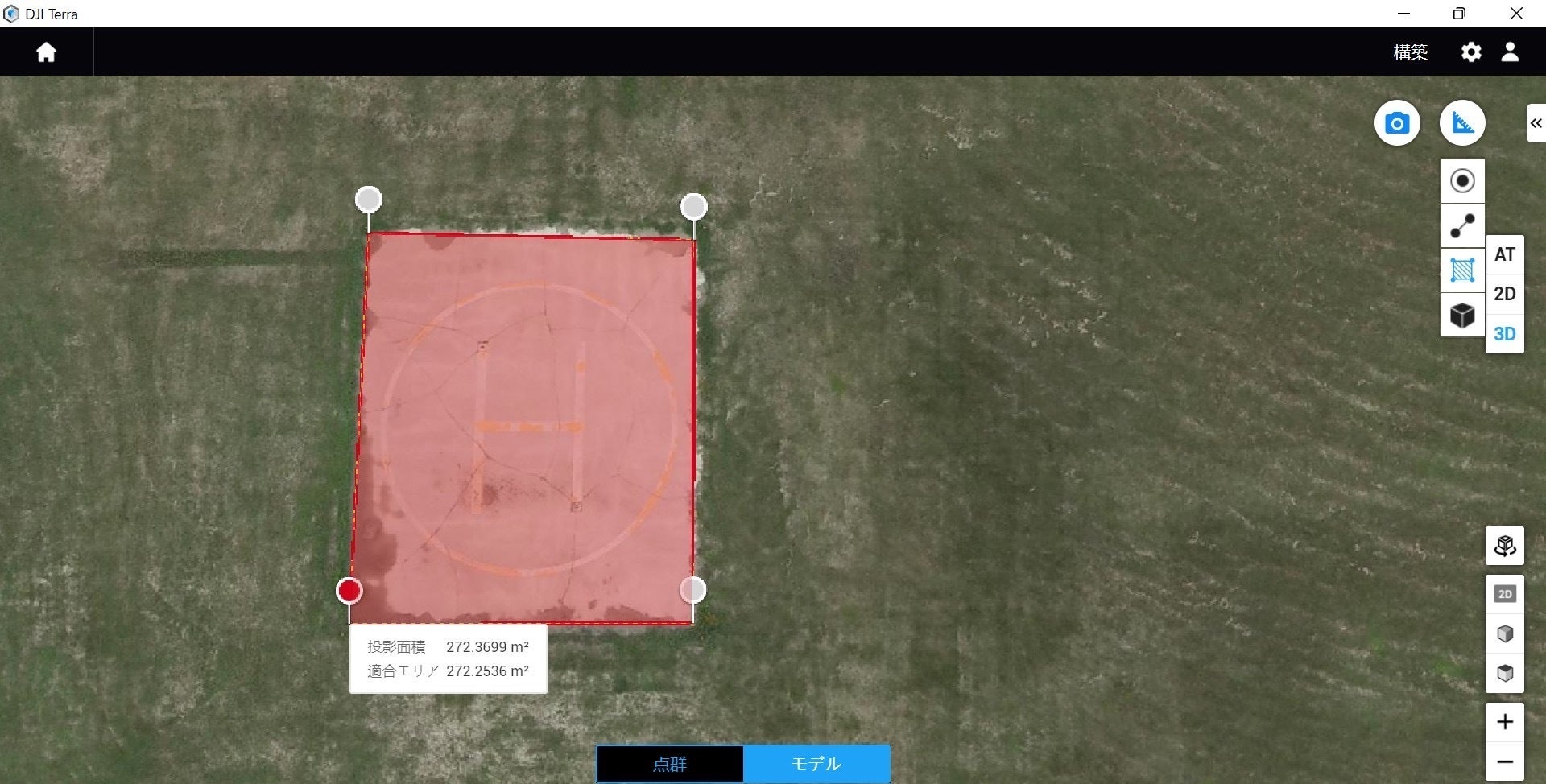This screenshot has height=784, width=1546.
Task: Click the rotate 3D model view icon
Action: [x=1504, y=547]
